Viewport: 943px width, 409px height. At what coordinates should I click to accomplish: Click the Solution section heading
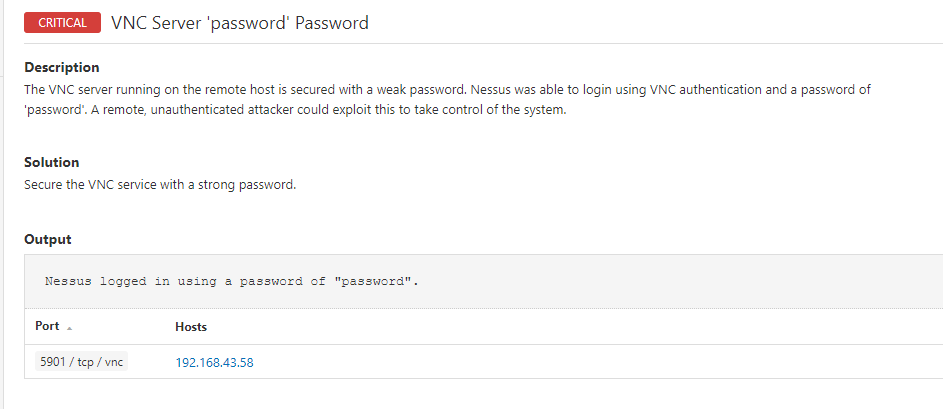[x=51, y=162]
